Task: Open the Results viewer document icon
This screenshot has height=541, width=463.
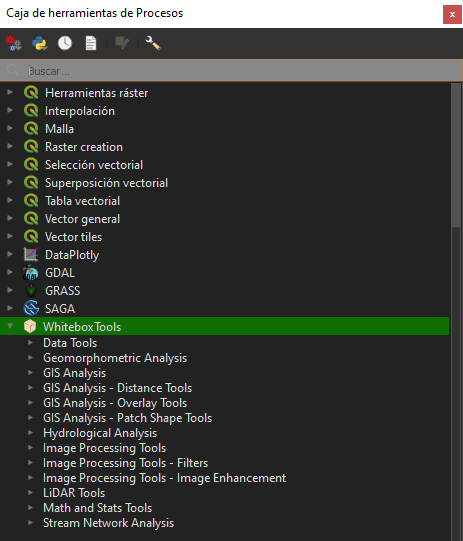Action: (x=91, y=43)
